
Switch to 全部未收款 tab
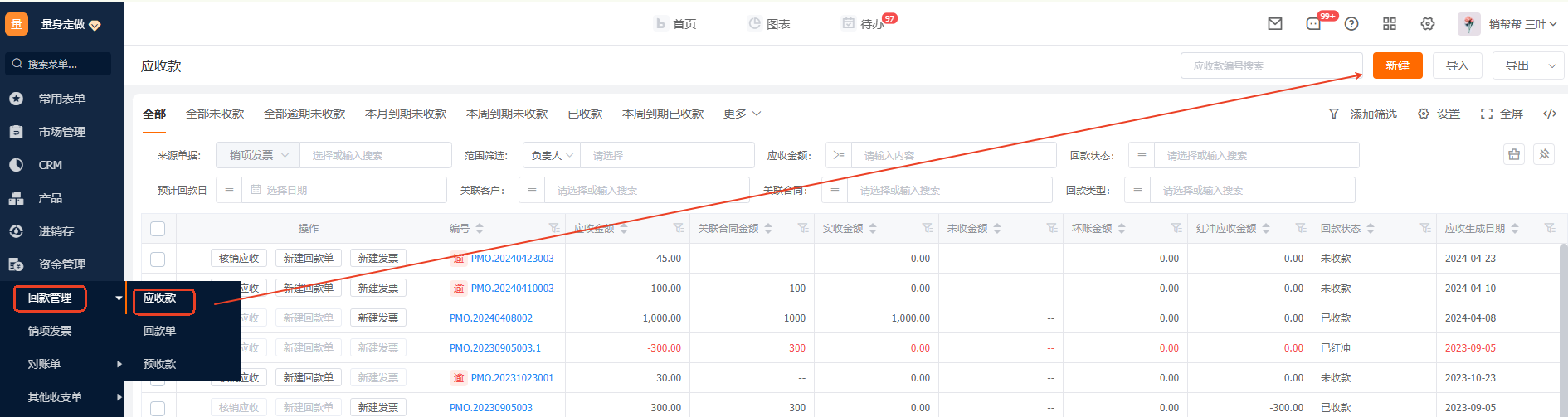215,114
